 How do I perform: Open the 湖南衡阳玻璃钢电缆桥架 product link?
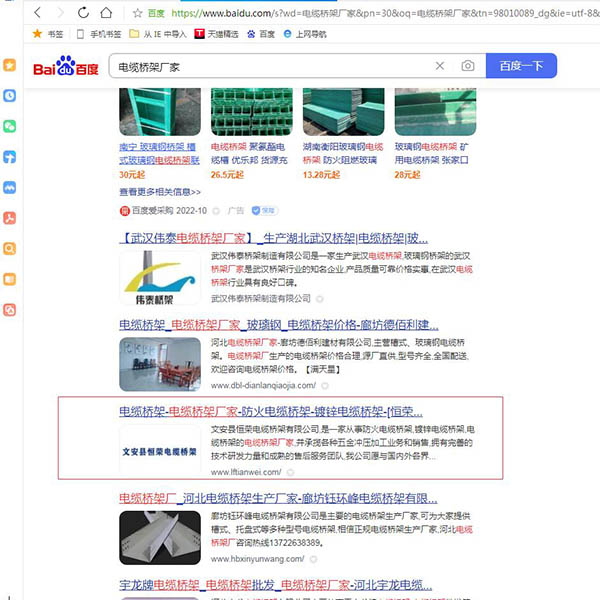343,153
